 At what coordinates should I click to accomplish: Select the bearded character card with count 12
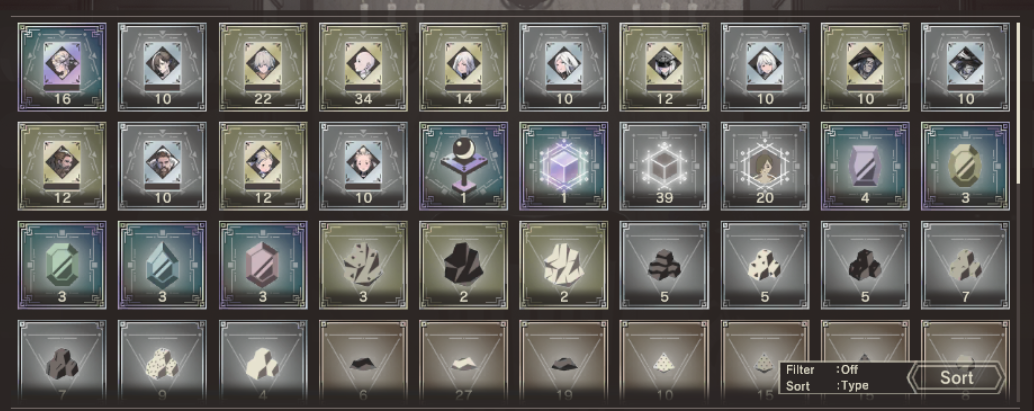click(62, 166)
